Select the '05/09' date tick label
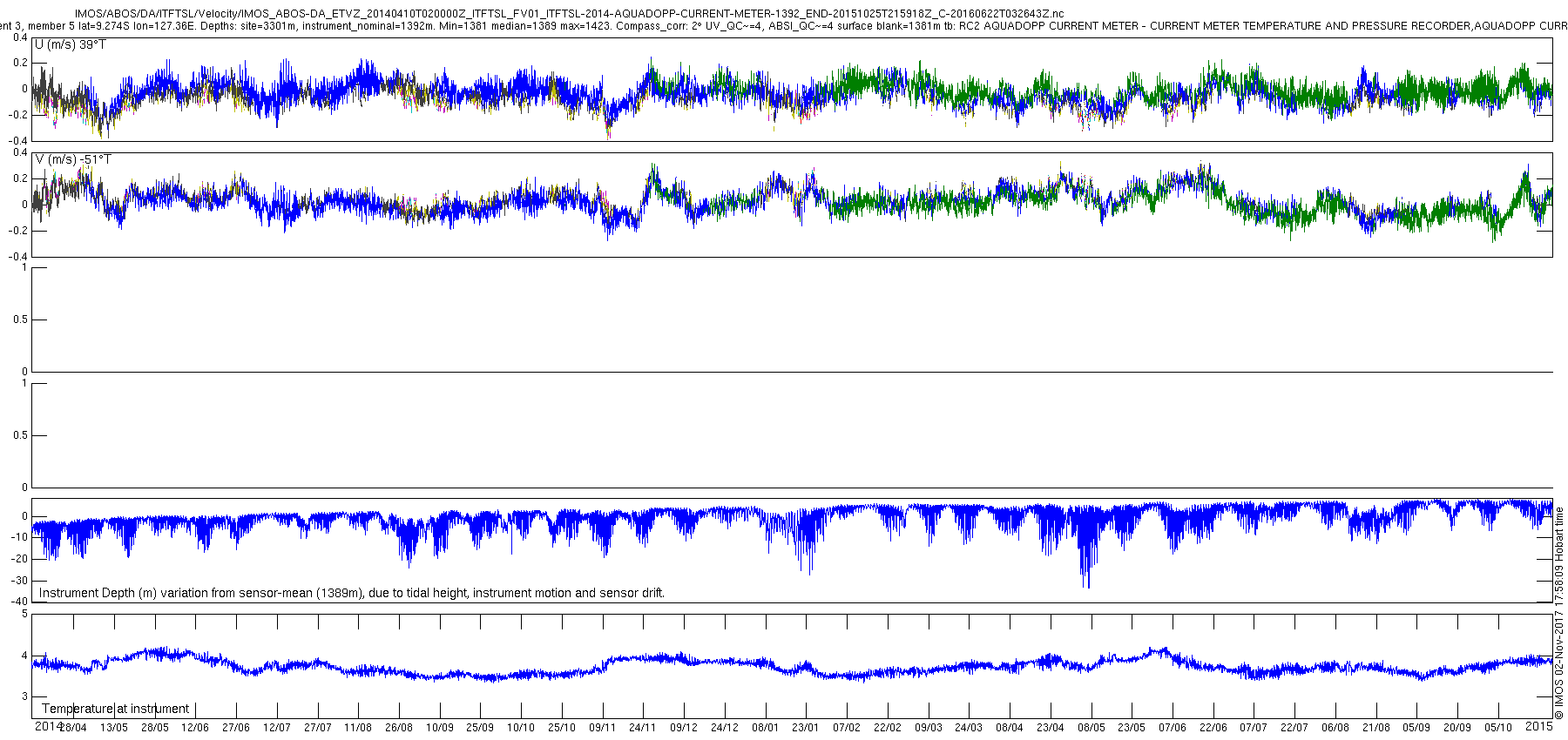The image size is (1568, 740). (x=1416, y=728)
